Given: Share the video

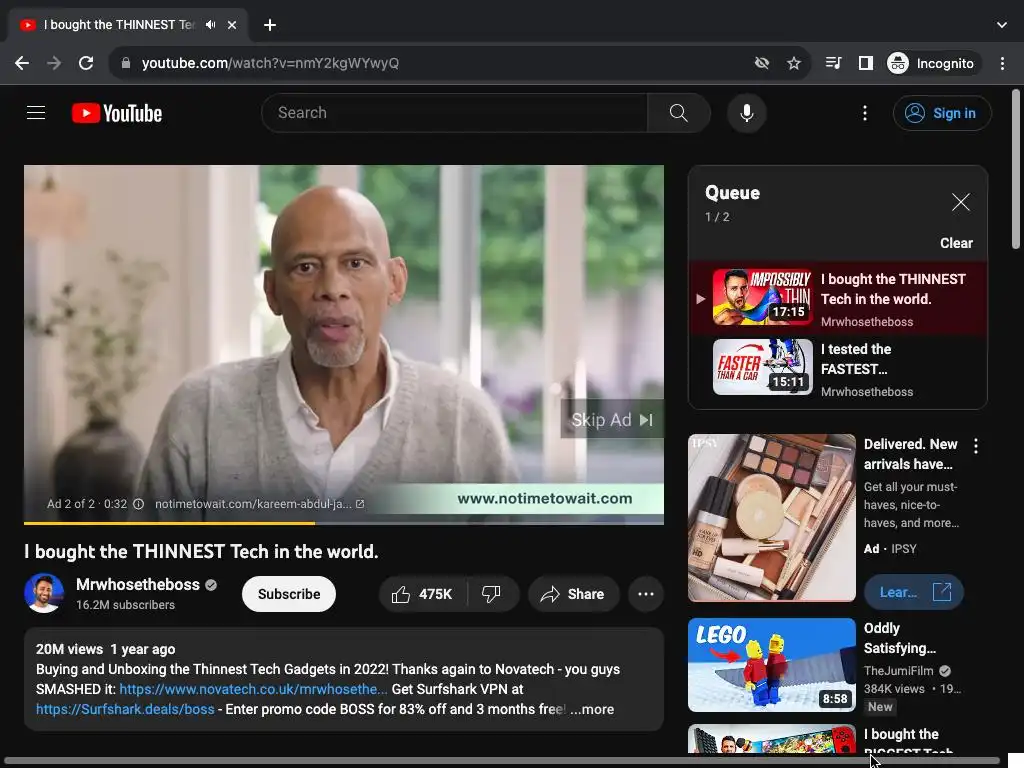Looking at the screenshot, I should pyautogui.click(x=573, y=594).
